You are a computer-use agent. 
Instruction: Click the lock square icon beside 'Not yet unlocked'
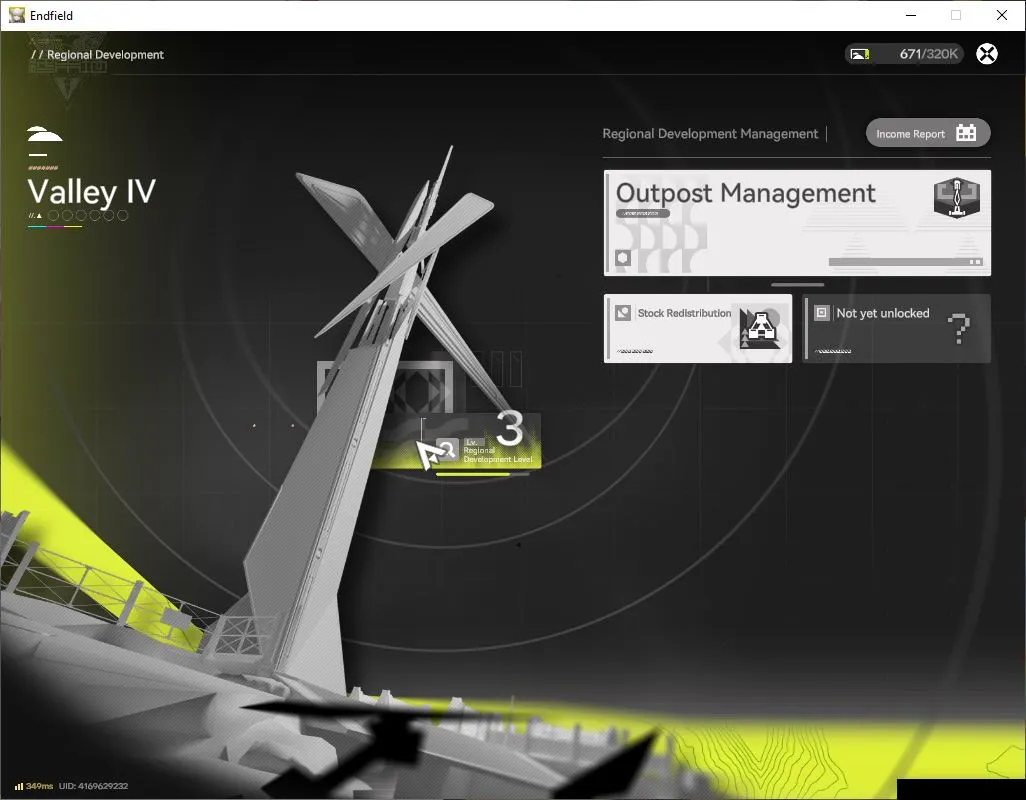[821, 313]
